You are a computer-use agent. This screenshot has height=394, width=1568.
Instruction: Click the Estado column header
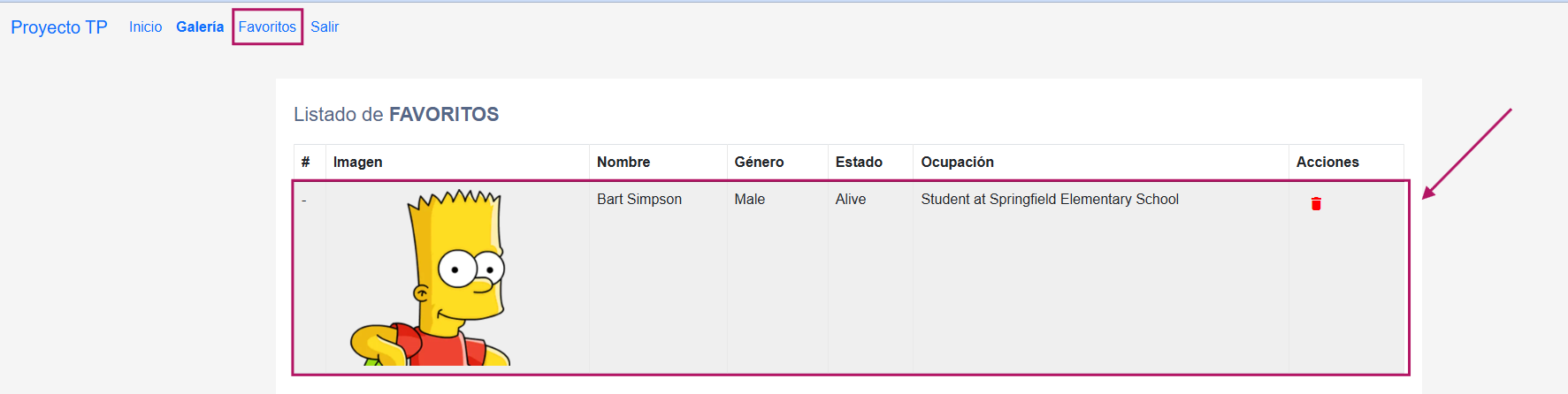pos(859,163)
